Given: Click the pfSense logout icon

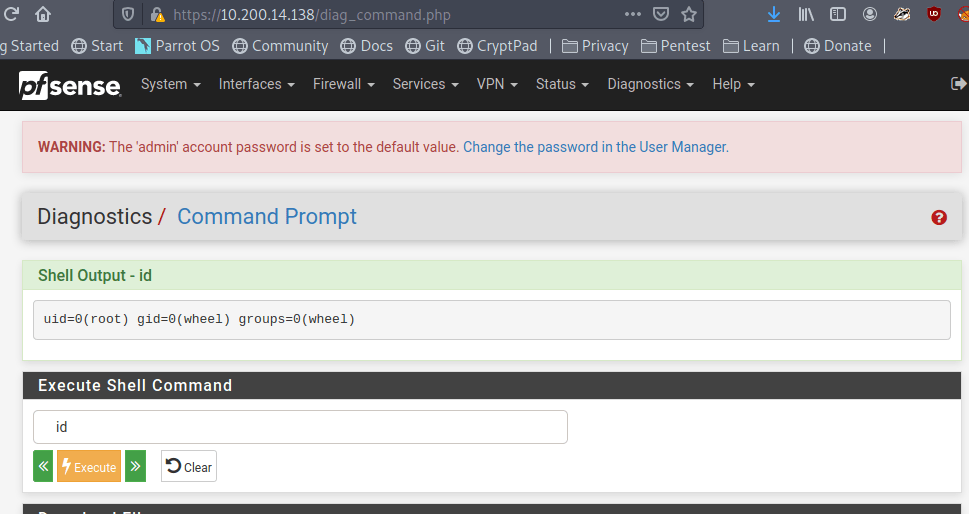Looking at the screenshot, I should point(957,85).
